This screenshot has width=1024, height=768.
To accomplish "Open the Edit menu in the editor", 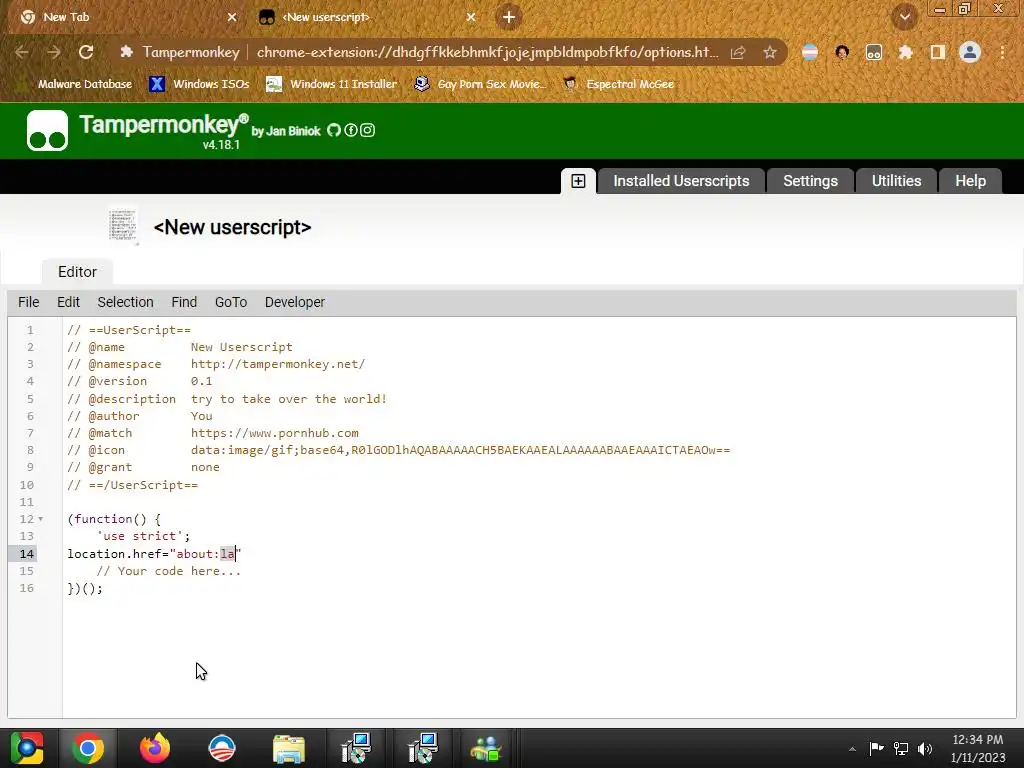I will coord(68,302).
